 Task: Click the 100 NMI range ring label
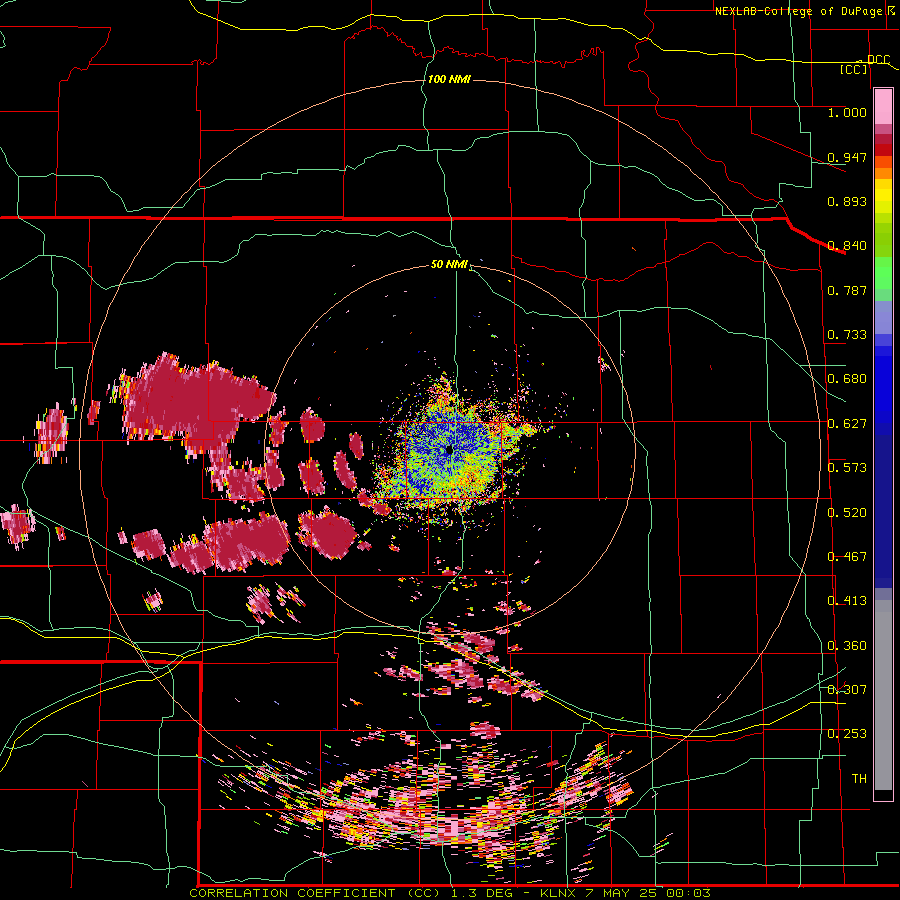(x=449, y=79)
